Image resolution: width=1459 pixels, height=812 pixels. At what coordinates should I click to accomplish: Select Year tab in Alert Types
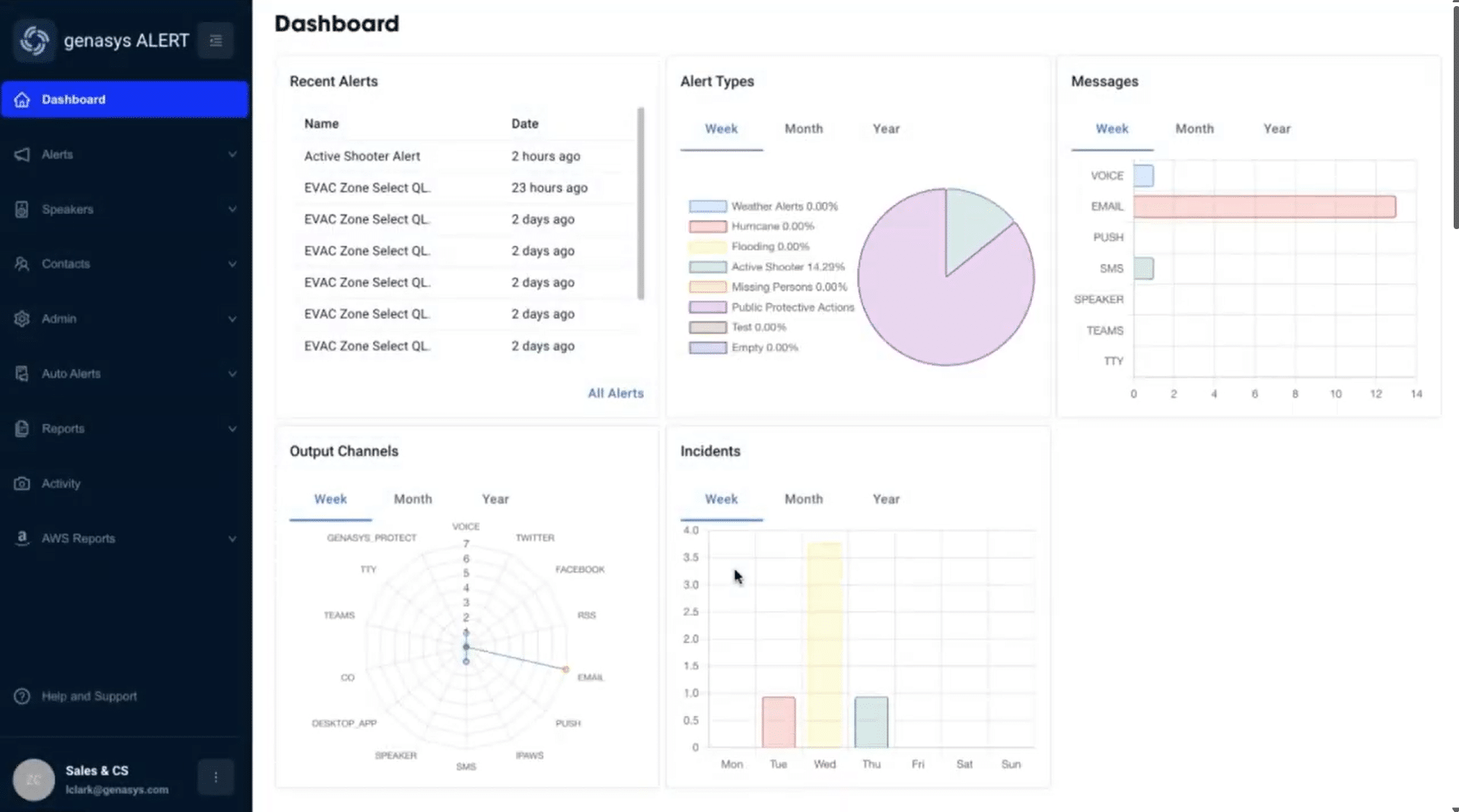pyautogui.click(x=886, y=129)
